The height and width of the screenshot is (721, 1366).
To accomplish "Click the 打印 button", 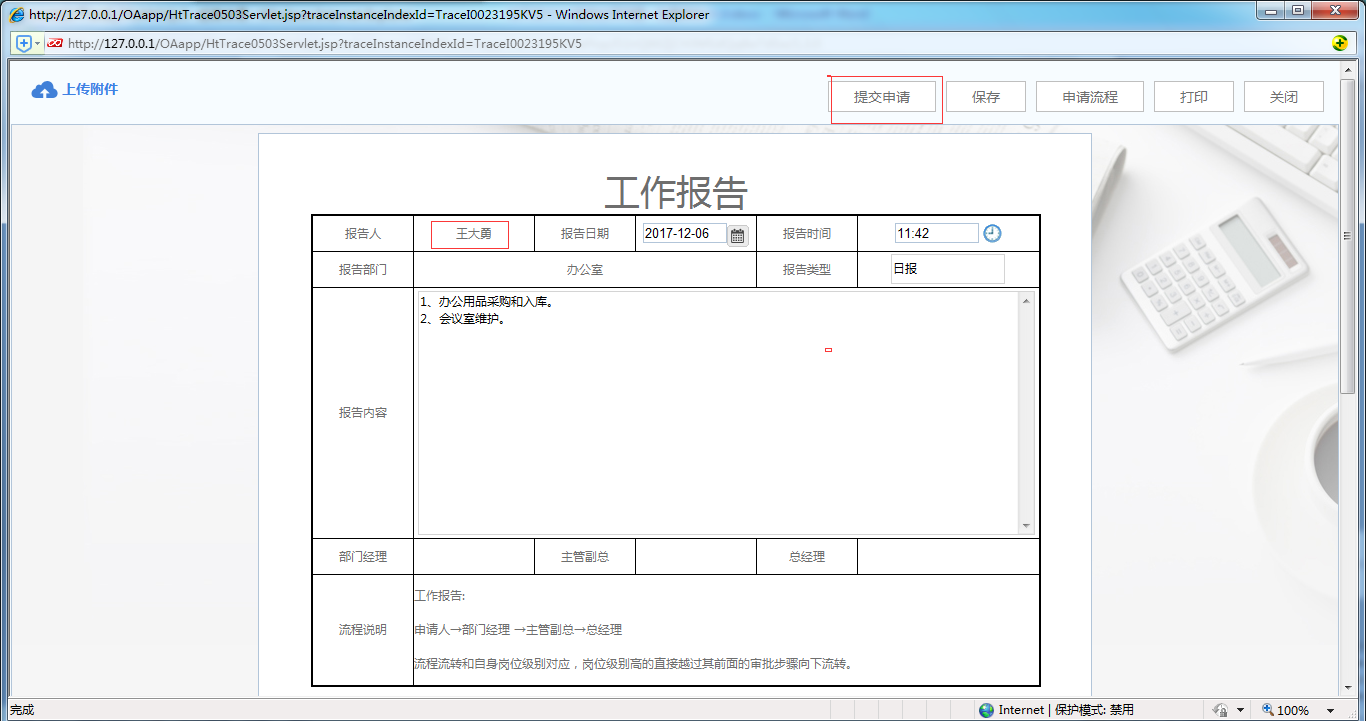I will coord(1193,96).
